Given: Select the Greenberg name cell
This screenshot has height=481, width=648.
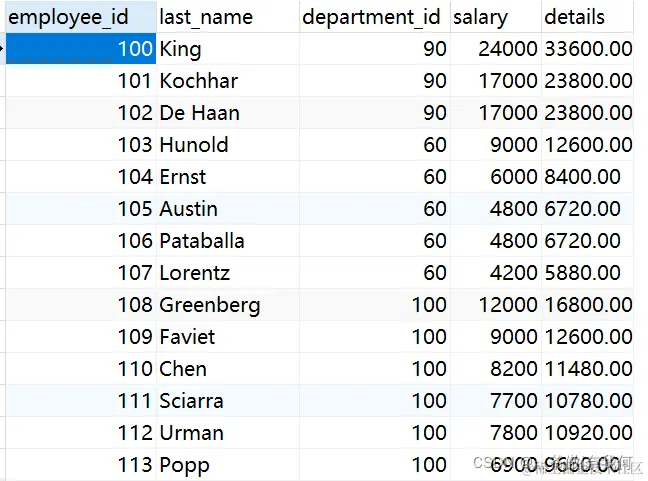Looking at the screenshot, I should (228, 305).
